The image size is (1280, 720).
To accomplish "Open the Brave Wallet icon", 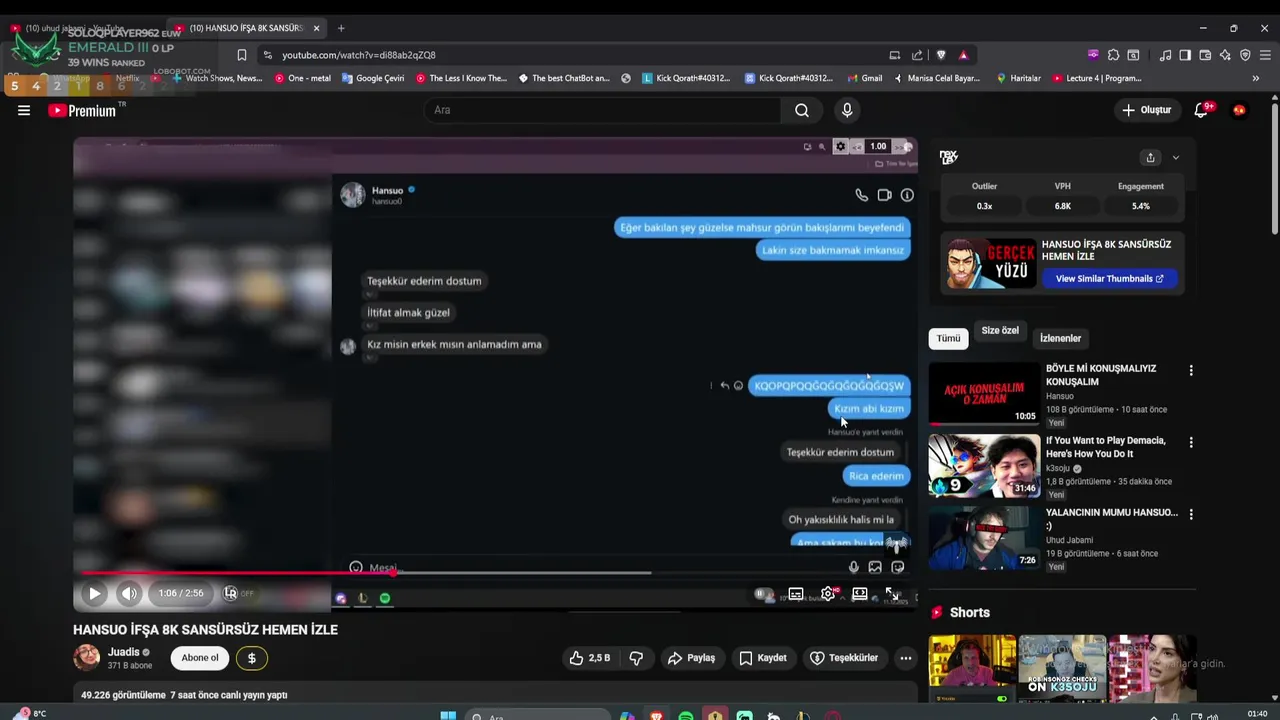I will pos(1205,55).
